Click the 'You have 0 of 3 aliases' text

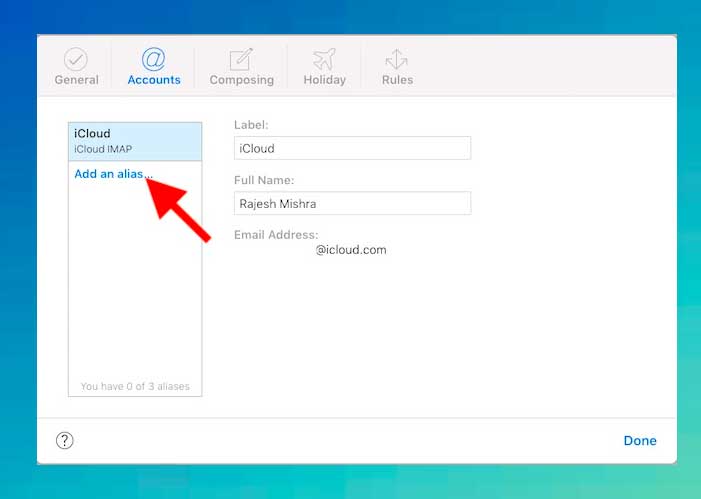coord(135,386)
